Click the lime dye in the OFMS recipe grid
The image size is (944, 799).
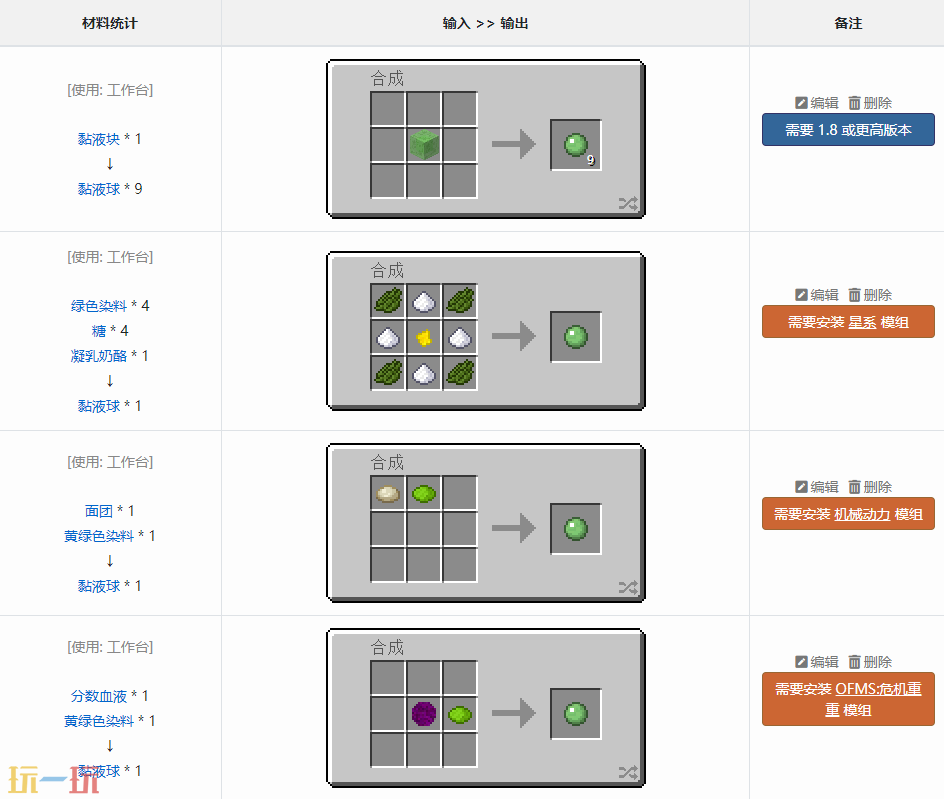[460, 714]
